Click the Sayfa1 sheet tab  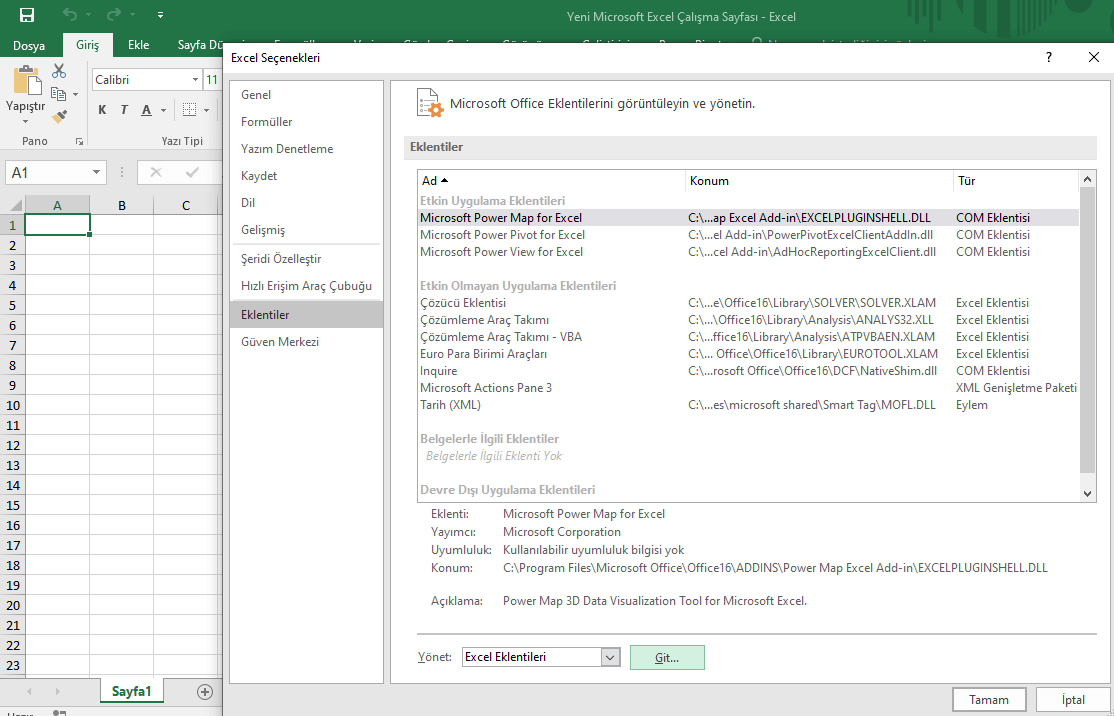131,691
